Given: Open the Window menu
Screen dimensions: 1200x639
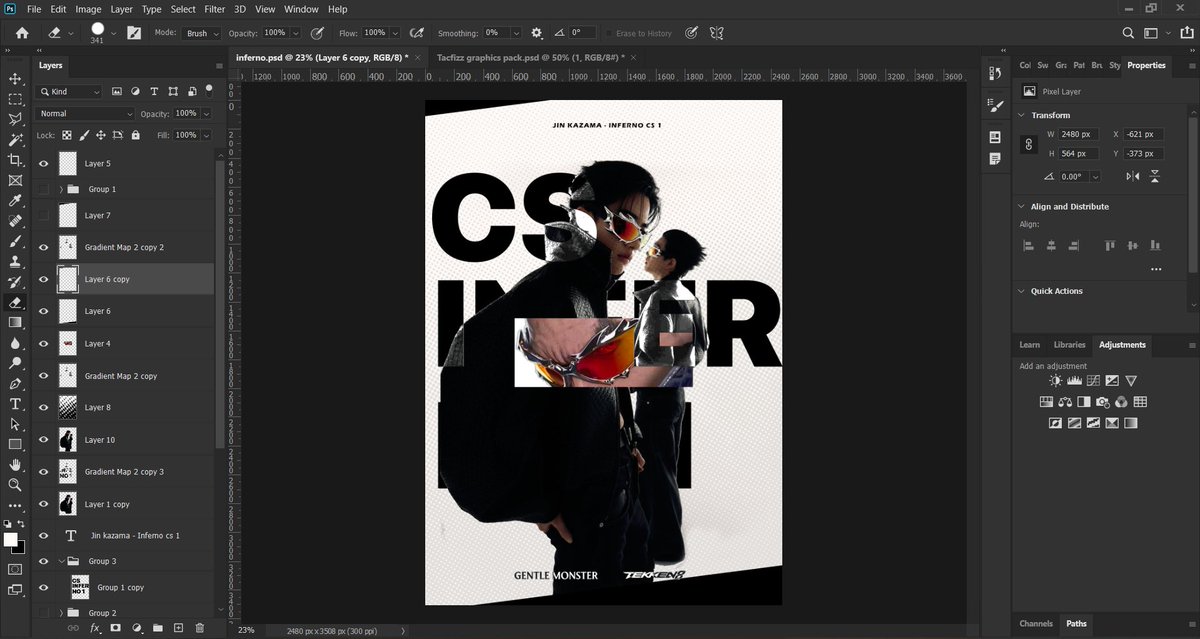Looking at the screenshot, I should click(301, 9).
